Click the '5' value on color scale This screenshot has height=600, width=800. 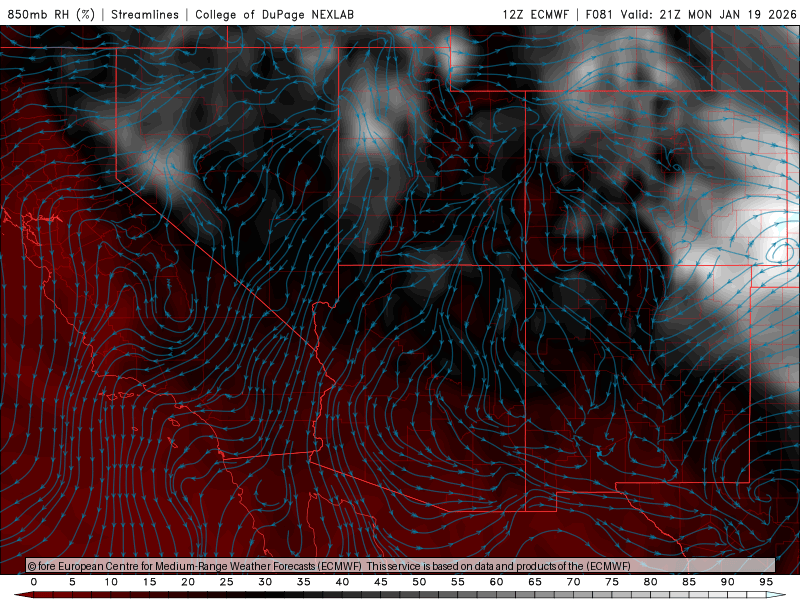click(72, 582)
